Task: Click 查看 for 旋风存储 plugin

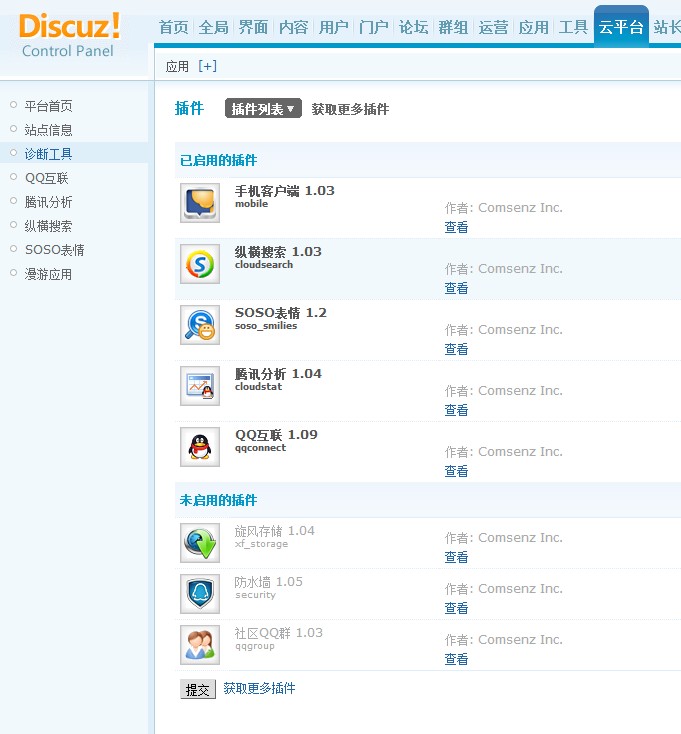Action: [x=456, y=557]
